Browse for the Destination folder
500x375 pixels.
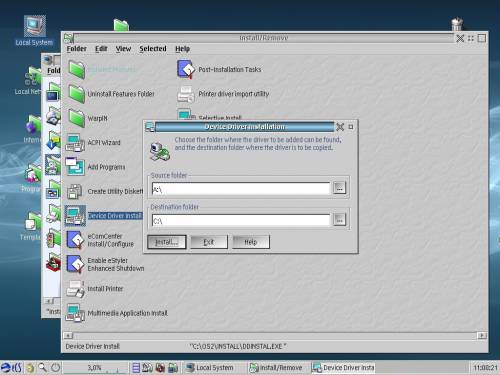pos(339,220)
